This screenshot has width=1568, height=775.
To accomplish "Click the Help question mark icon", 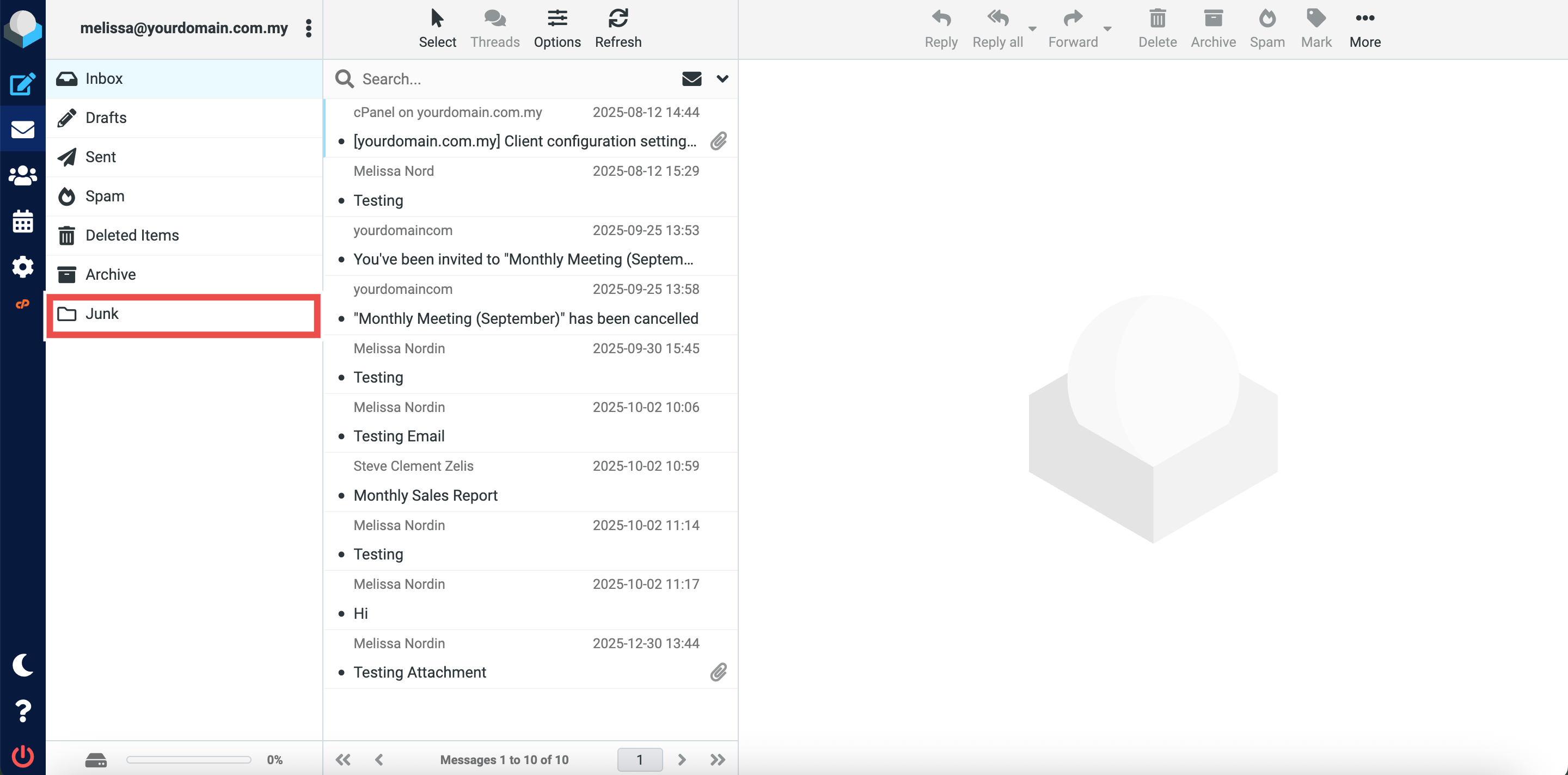I will coord(22,711).
